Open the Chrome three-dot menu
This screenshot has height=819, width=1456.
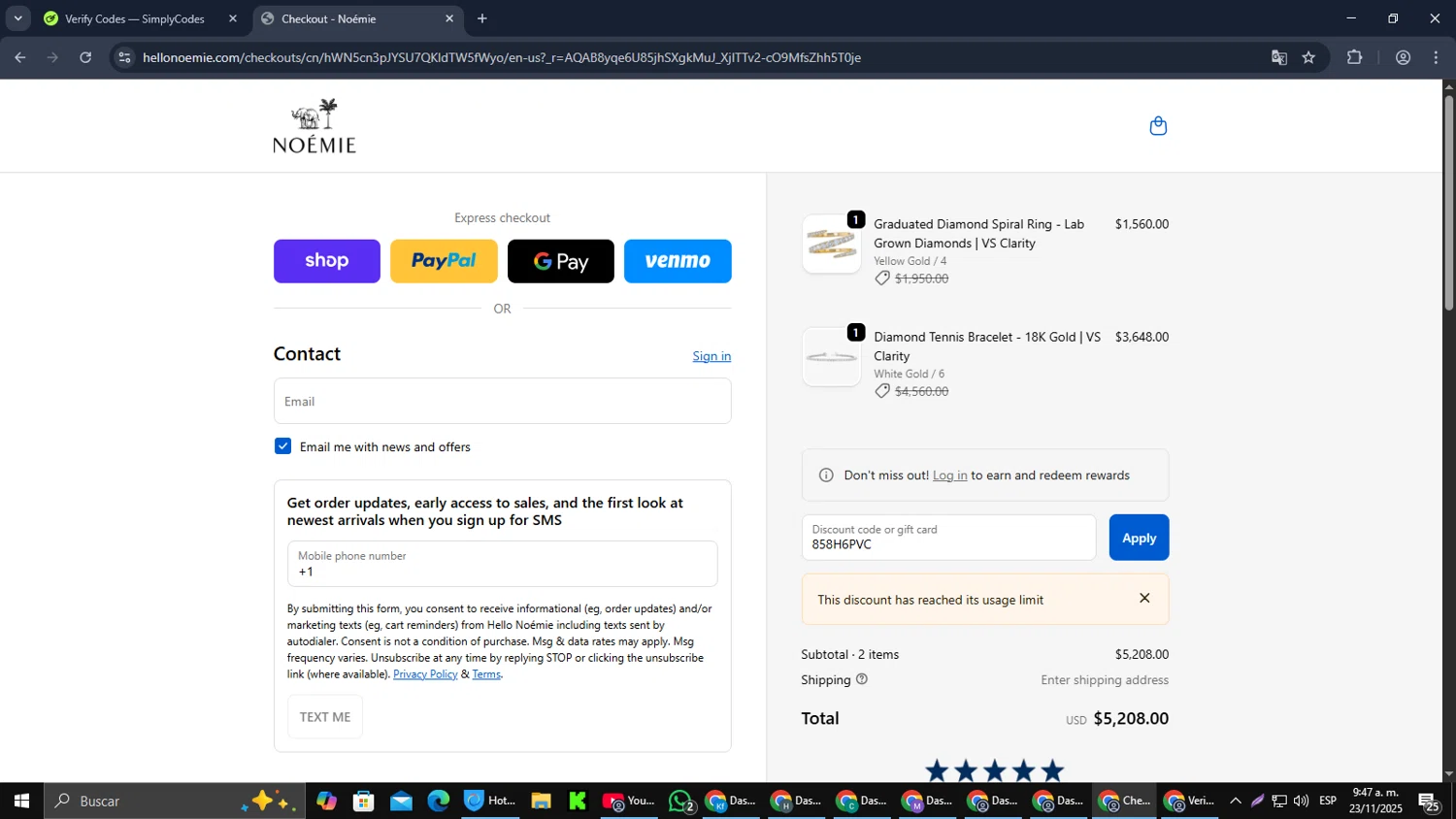[x=1437, y=57]
